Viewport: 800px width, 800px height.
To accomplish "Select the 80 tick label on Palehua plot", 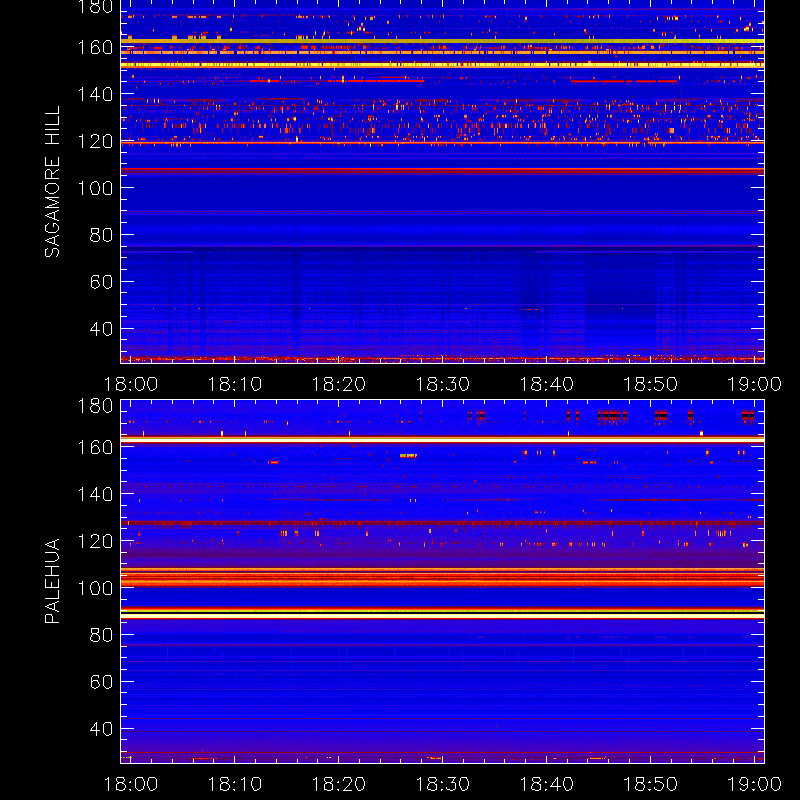I will click(x=101, y=635).
